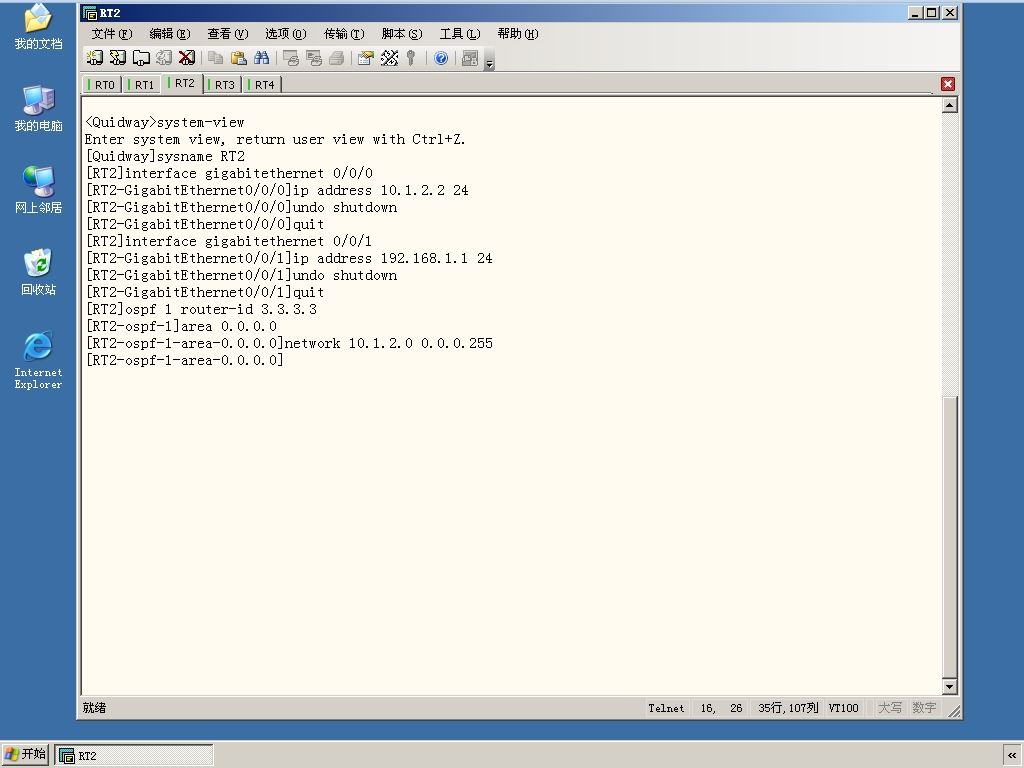The width and height of the screenshot is (1024, 768).
Task: Close the current tab with red X
Action: tap(948, 84)
